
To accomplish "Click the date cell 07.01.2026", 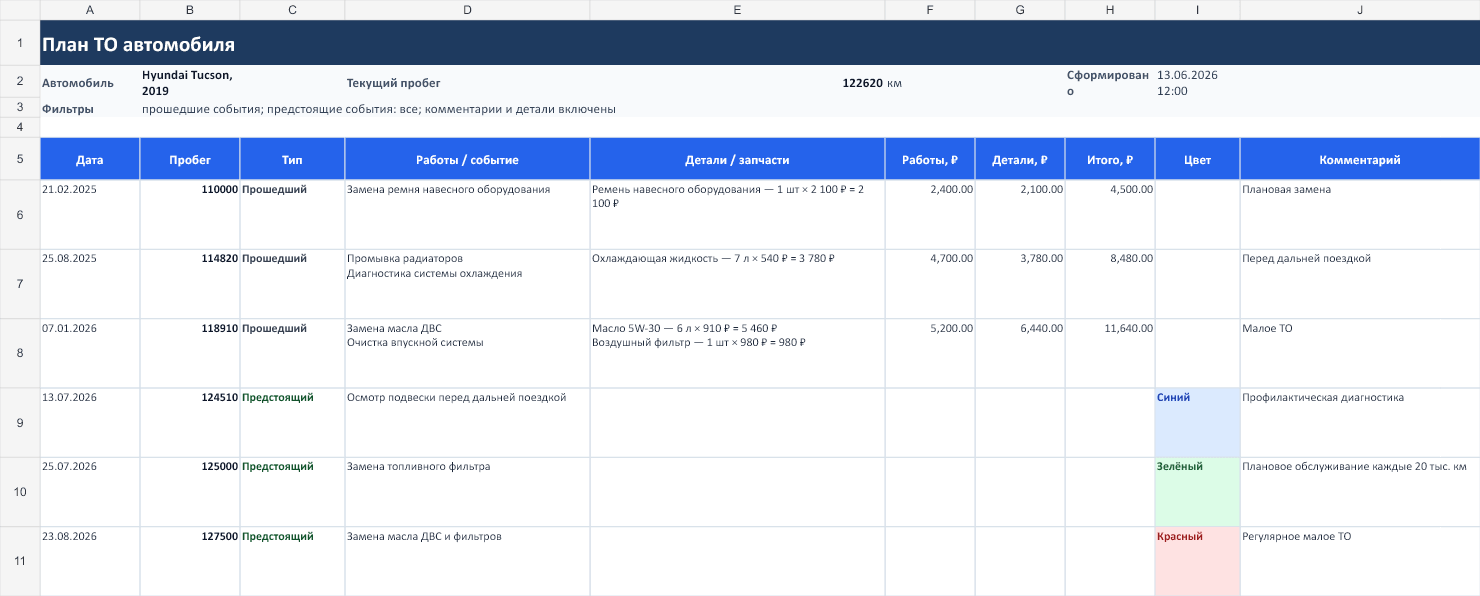I will (90, 354).
